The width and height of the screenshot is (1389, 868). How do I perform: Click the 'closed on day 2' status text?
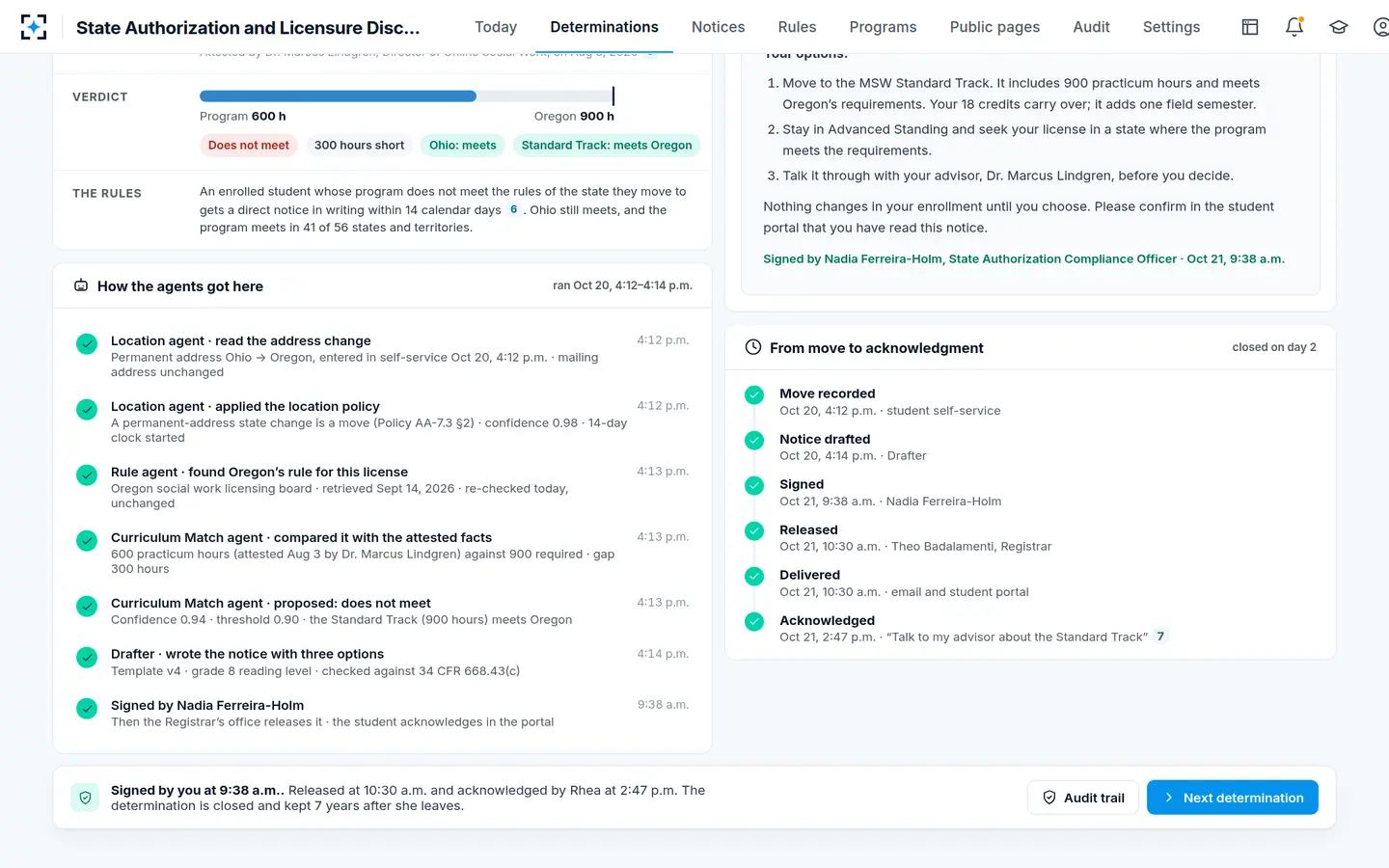tap(1274, 347)
